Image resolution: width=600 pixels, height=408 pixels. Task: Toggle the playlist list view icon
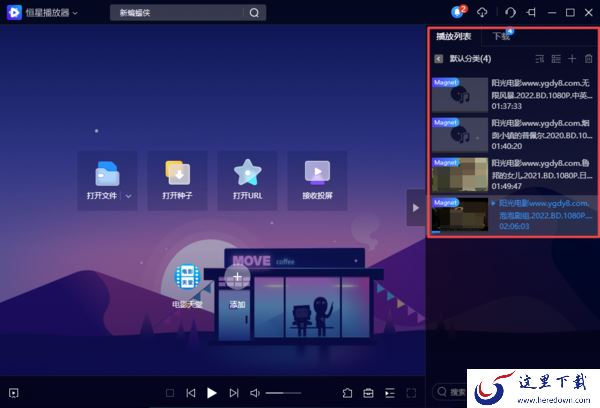coord(556,59)
